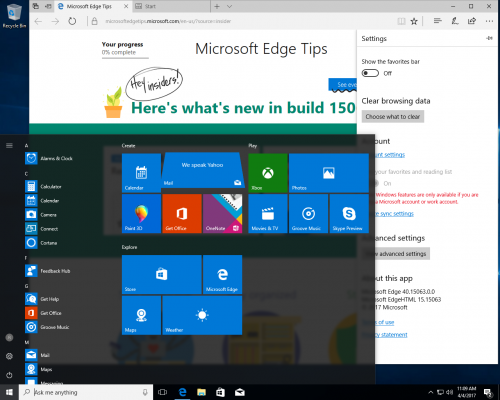500x400 pixels.
Task: Click the Windows Start button
Action: coord(9,392)
